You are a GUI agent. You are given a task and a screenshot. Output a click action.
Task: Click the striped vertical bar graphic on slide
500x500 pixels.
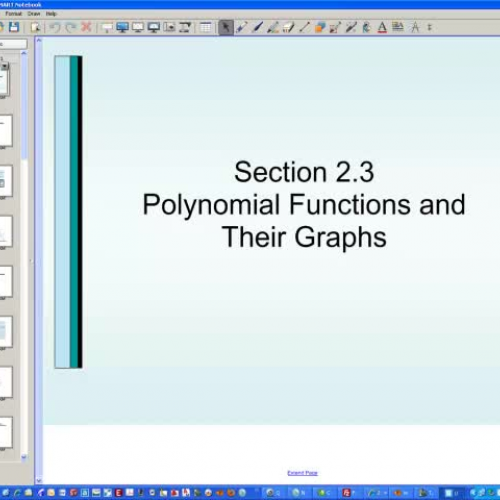coord(68,212)
